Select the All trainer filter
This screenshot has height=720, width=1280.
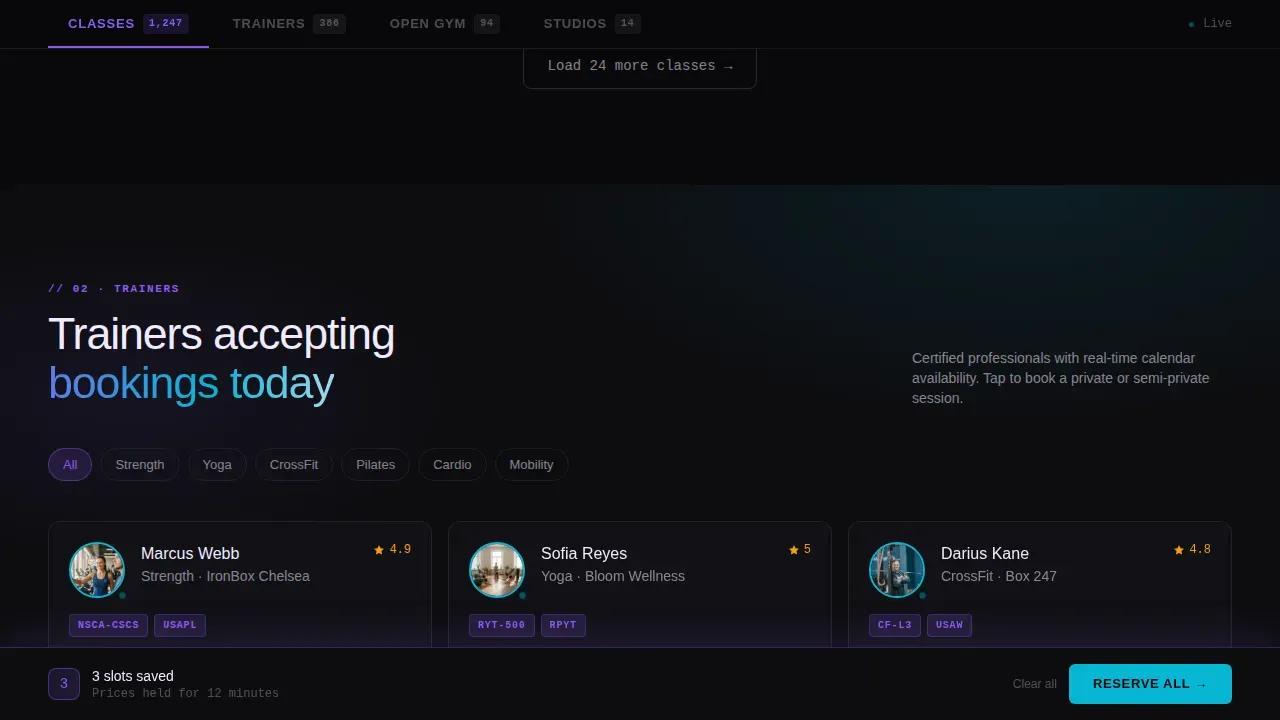[x=70, y=464]
